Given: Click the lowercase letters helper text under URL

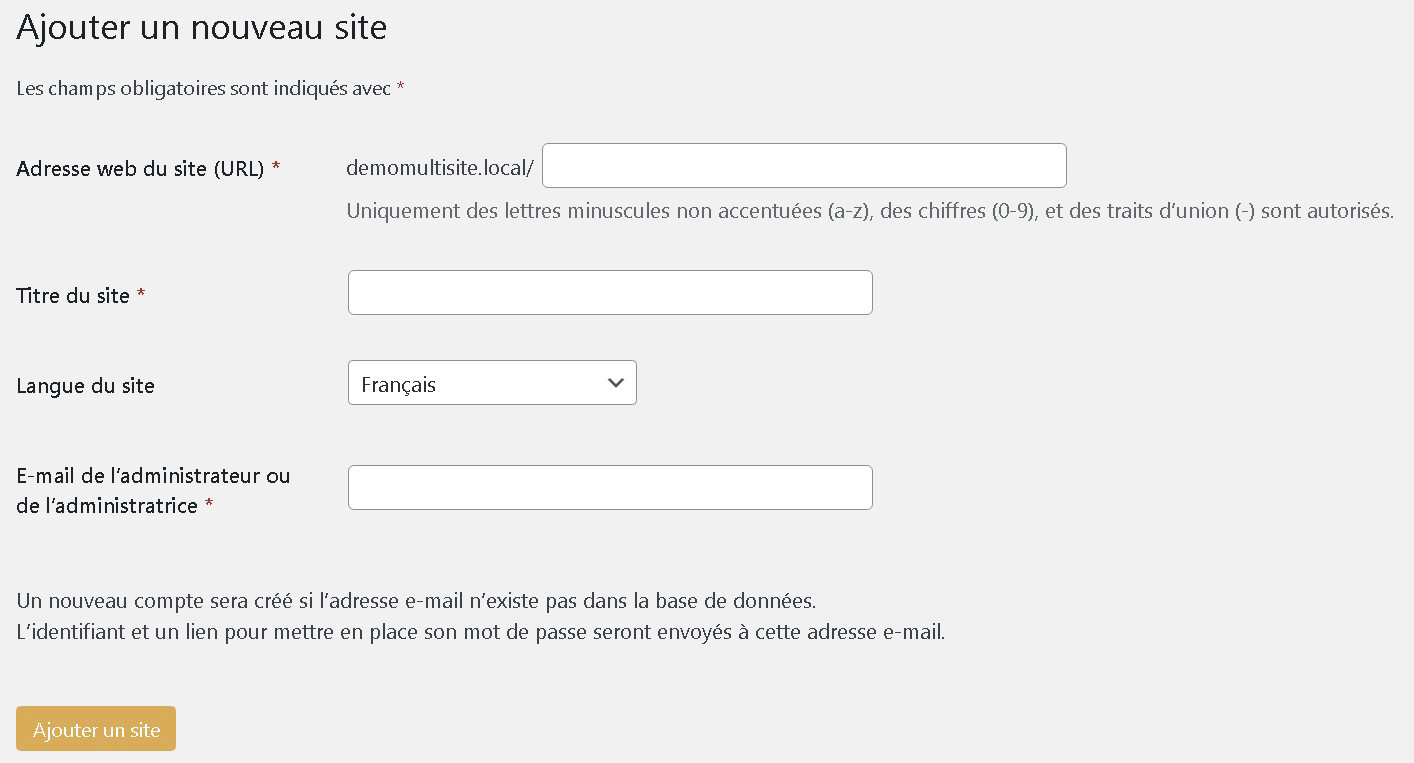Looking at the screenshot, I should click(869, 211).
